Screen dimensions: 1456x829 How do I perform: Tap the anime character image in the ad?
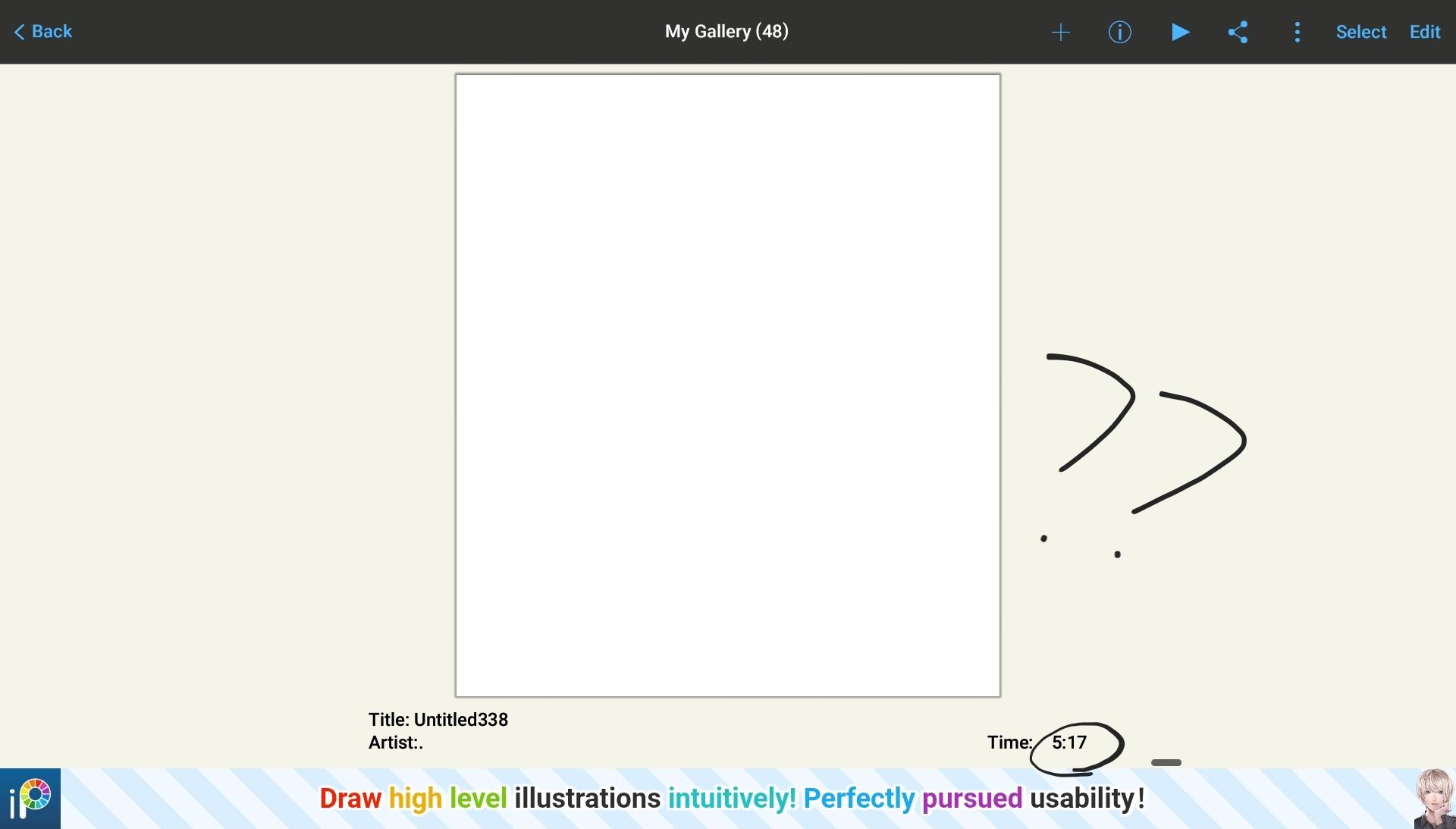click(x=1434, y=799)
